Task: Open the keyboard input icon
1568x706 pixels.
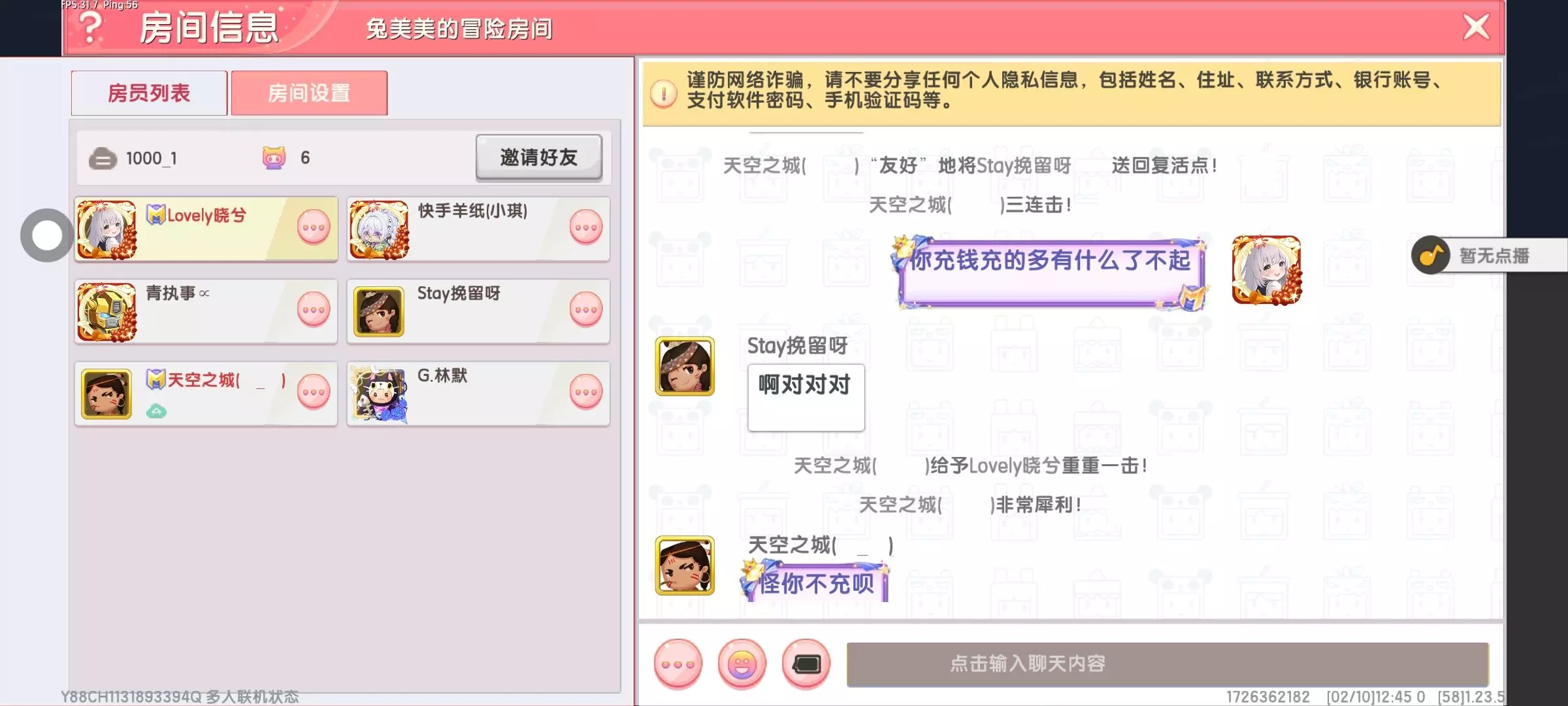Action: click(x=806, y=664)
